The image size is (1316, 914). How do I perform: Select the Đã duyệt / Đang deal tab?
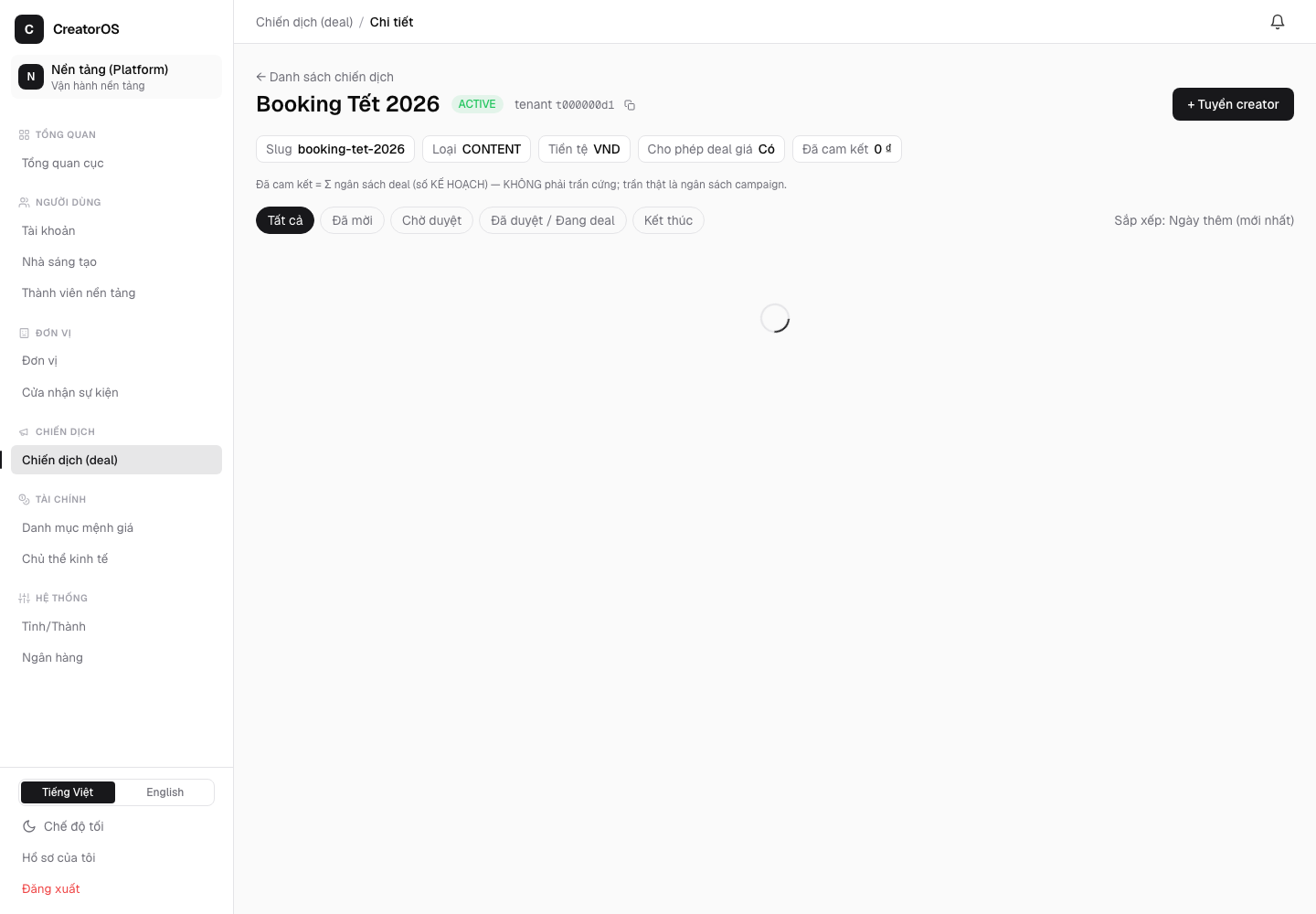[x=553, y=220]
